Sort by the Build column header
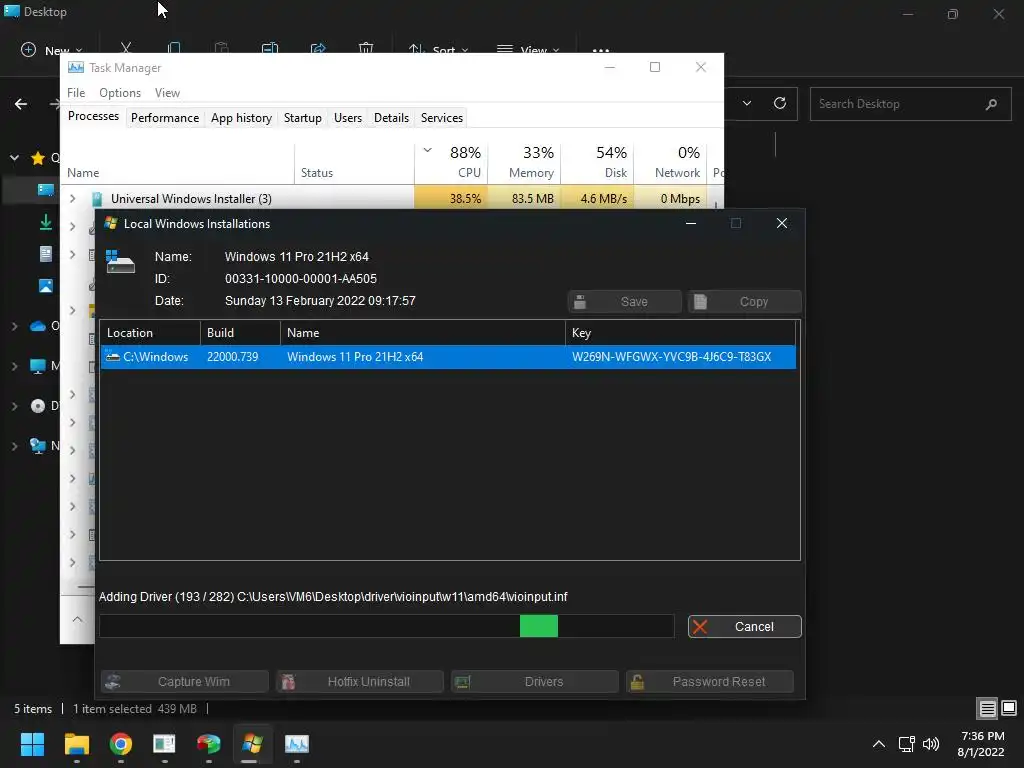This screenshot has height=768, width=1024. (240, 332)
